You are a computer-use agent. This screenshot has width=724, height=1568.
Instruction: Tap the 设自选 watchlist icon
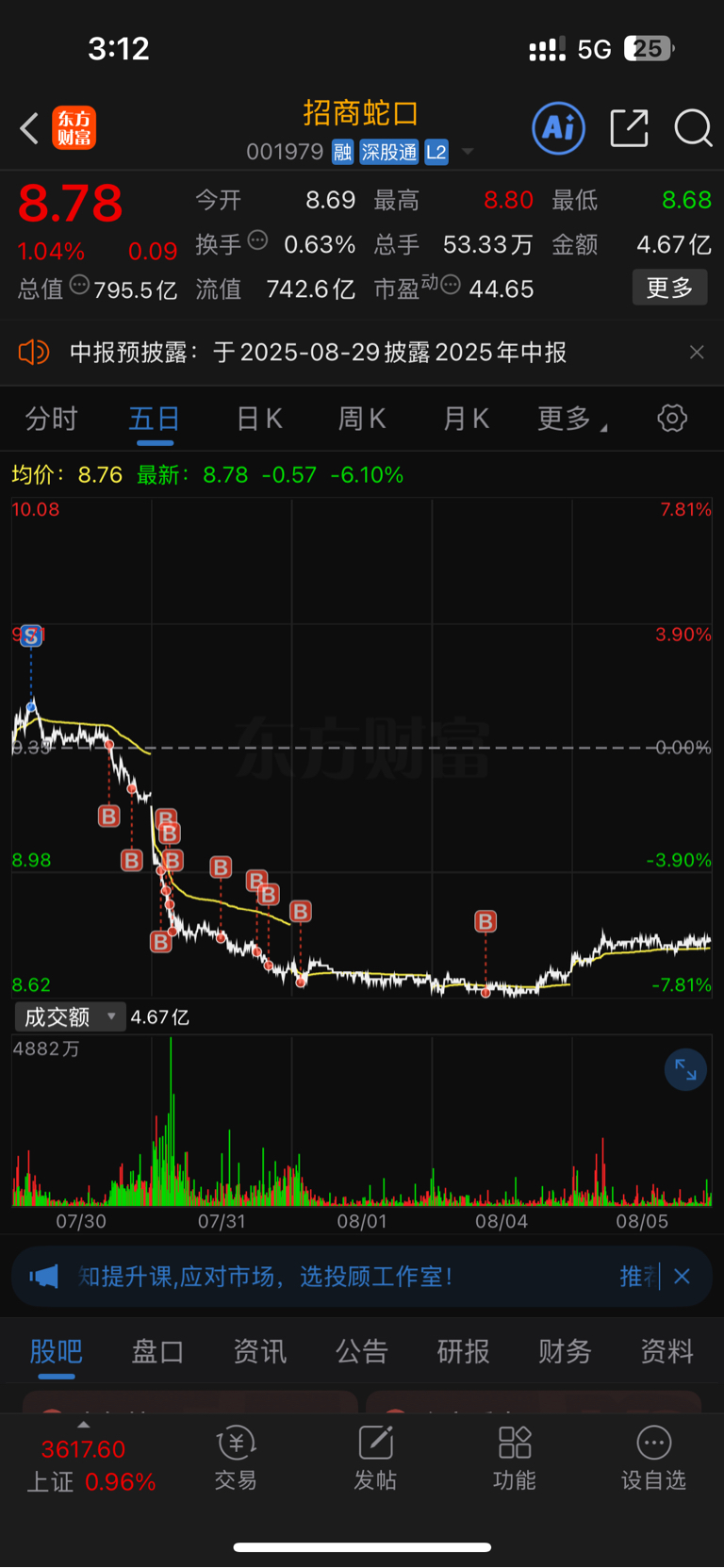click(654, 1459)
